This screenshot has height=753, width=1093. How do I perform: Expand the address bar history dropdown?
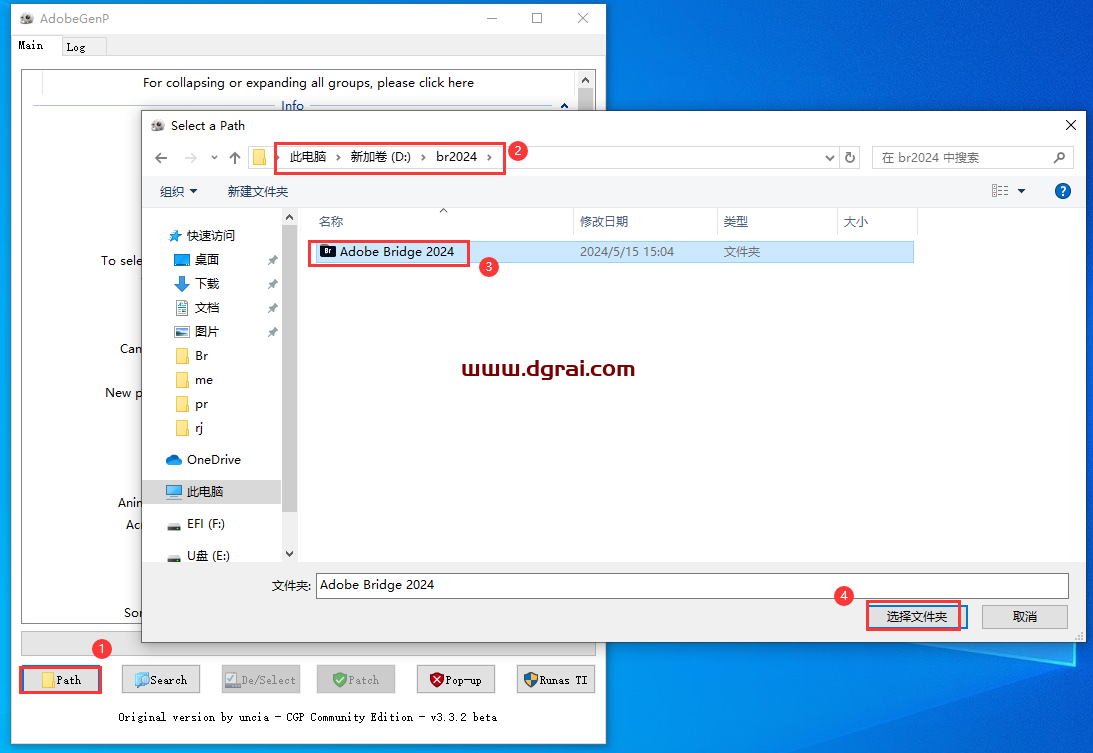pyautogui.click(x=830, y=158)
